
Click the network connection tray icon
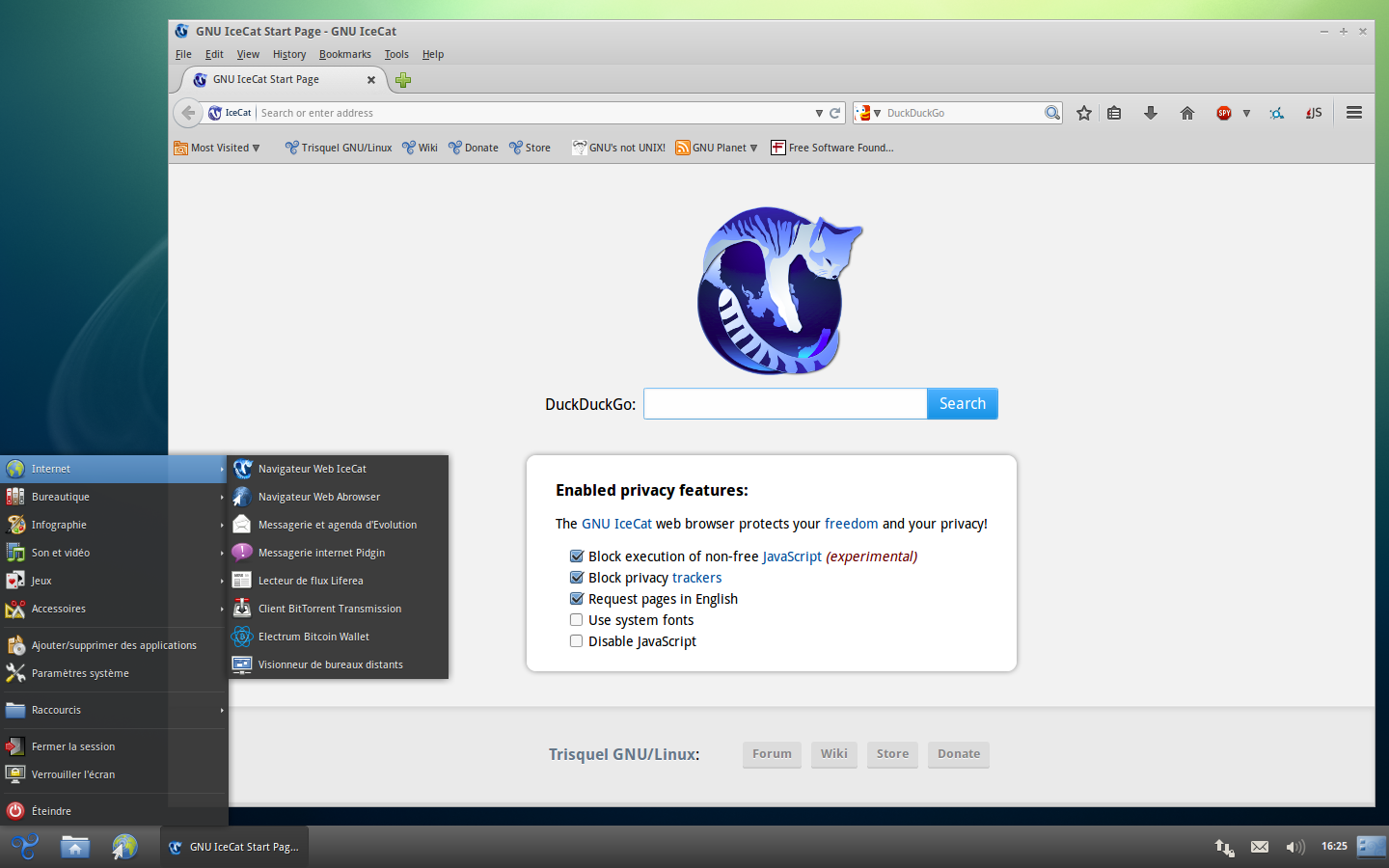1224,847
